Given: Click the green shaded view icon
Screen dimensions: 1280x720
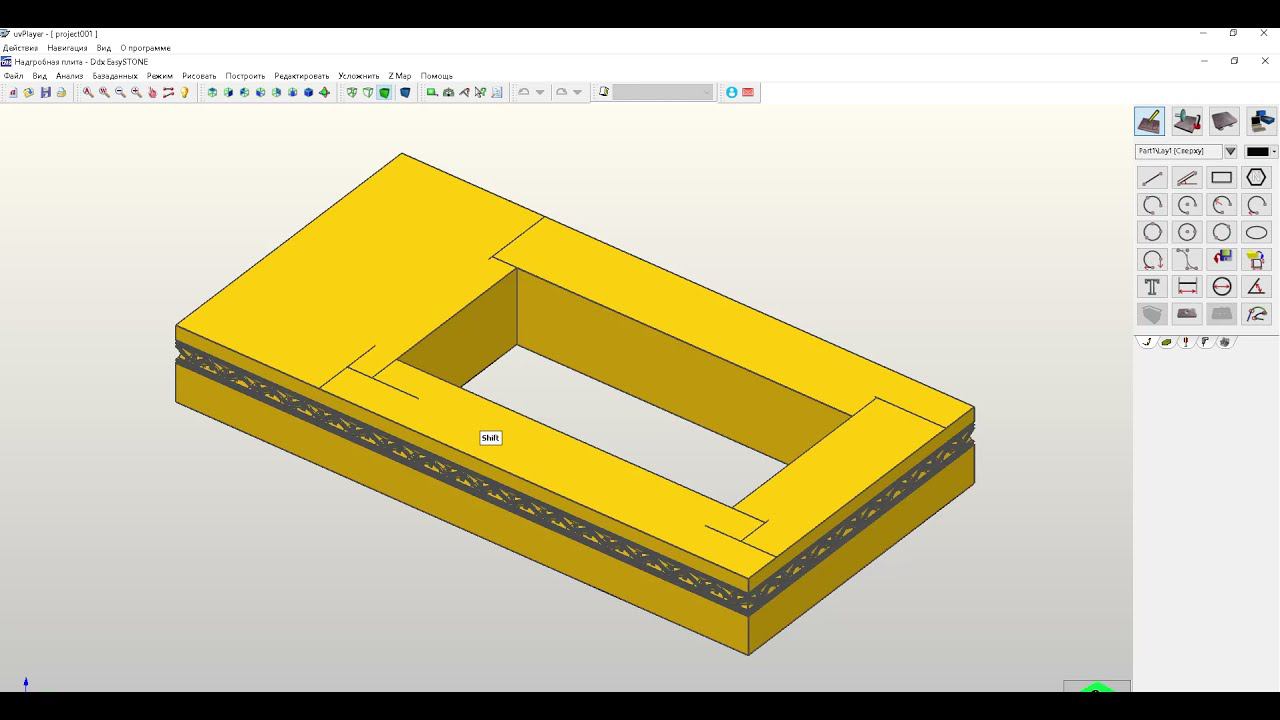Looking at the screenshot, I should point(384,92).
